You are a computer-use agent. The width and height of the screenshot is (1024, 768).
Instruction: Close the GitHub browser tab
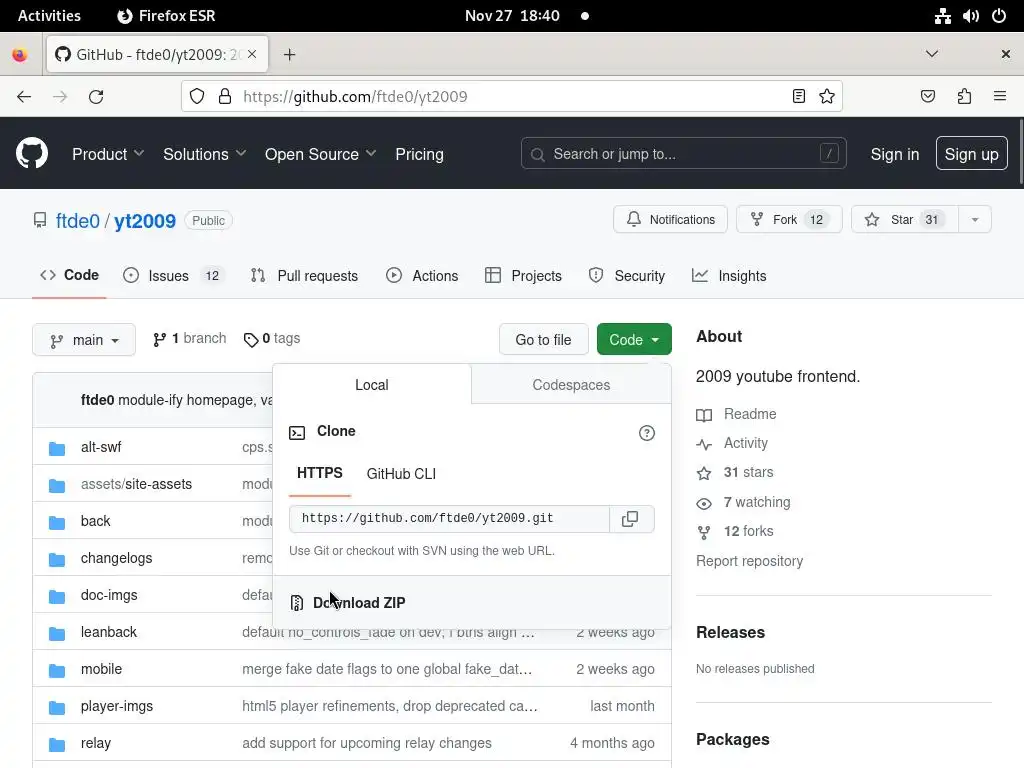point(252,54)
